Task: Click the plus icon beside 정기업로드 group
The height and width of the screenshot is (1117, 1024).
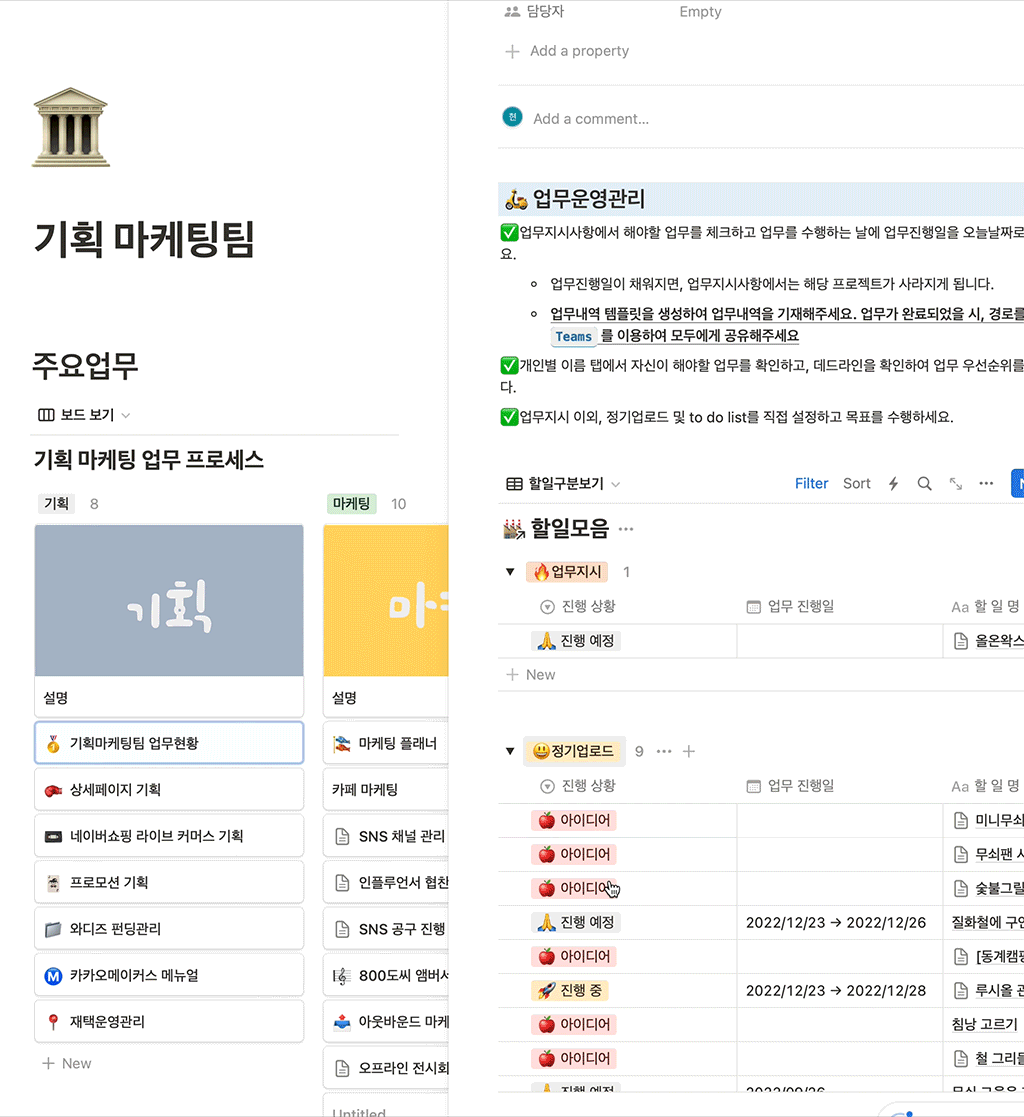Action: pyautogui.click(x=688, y=751)
